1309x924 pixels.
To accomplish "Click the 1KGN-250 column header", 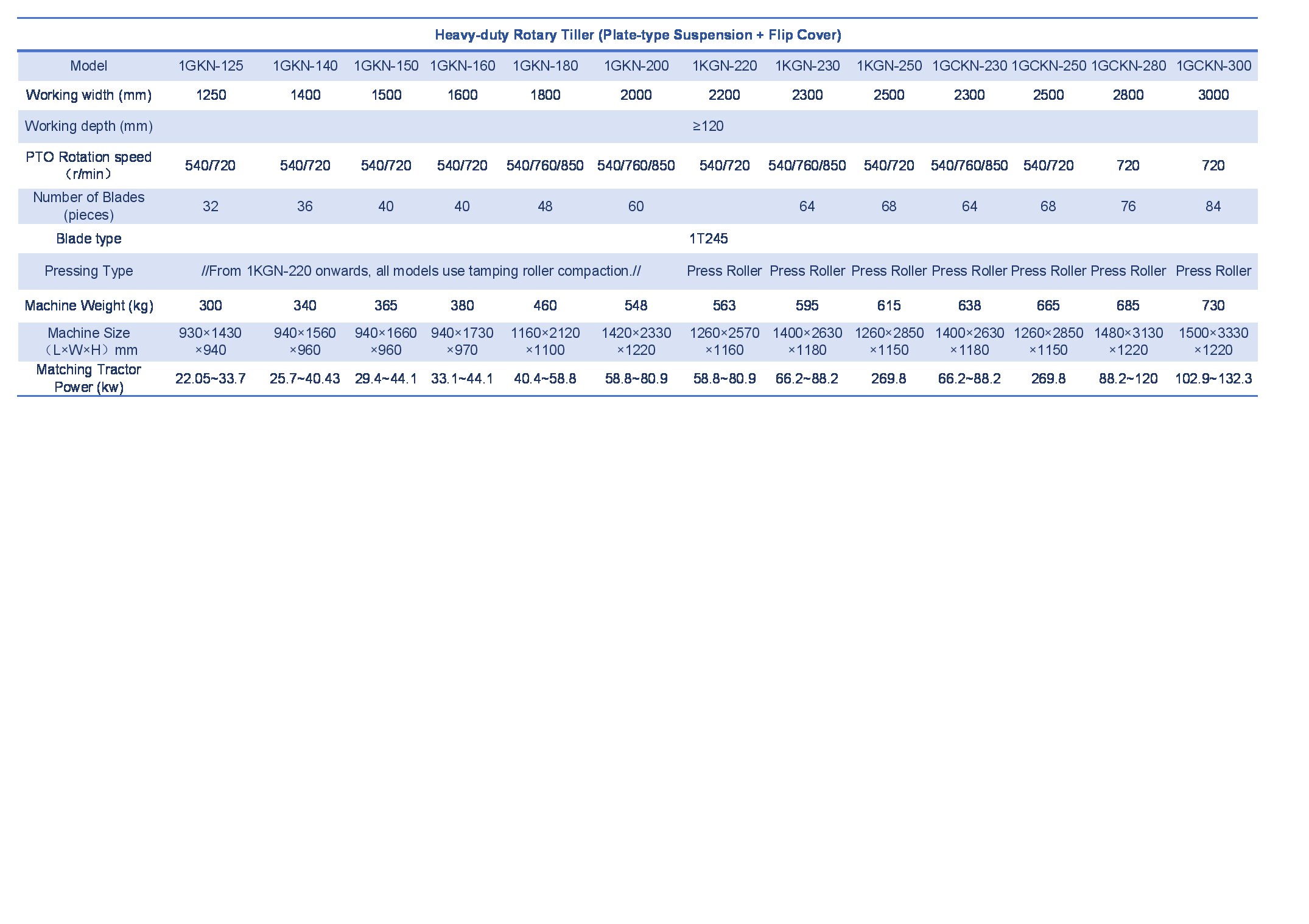I will pyautogui.click(x=889, y=66).
